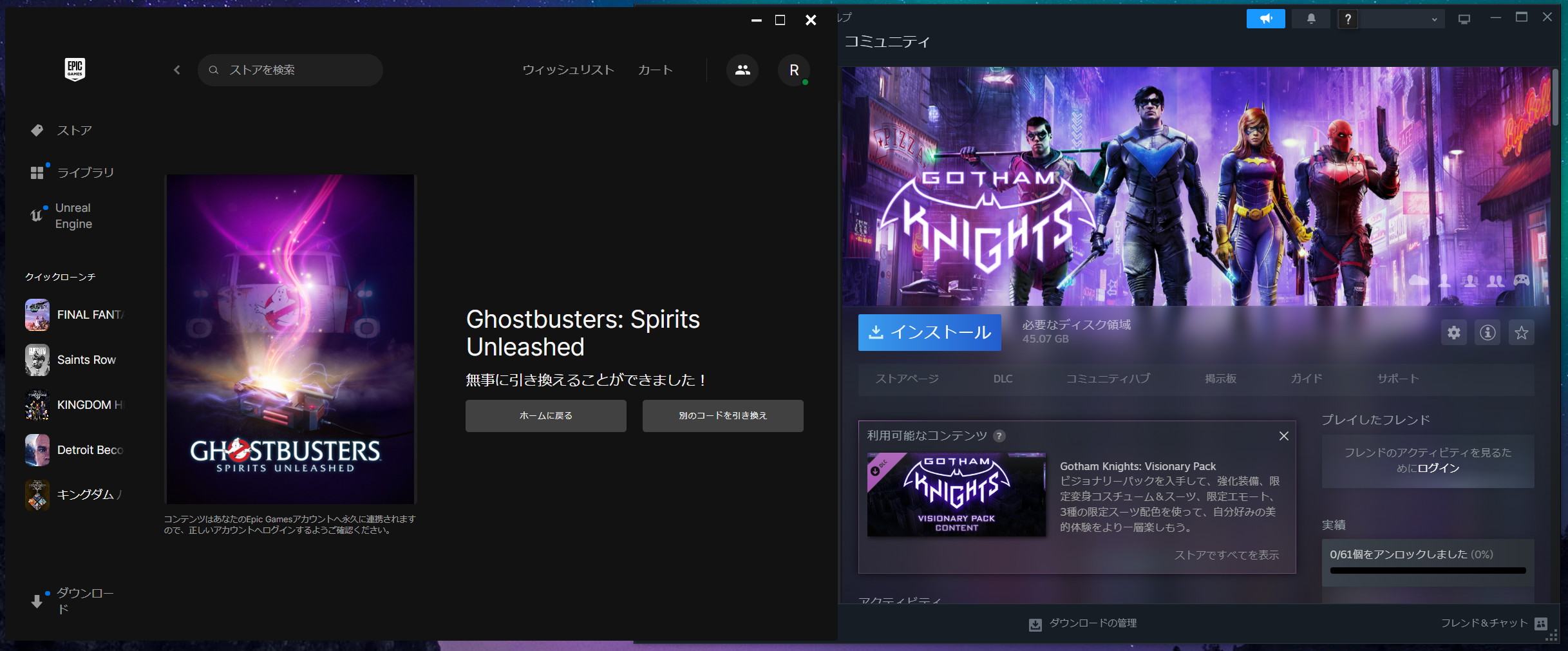Open Gotham Knights manage gear icon
The image size is (1568, 651).
click(1454, 332)
